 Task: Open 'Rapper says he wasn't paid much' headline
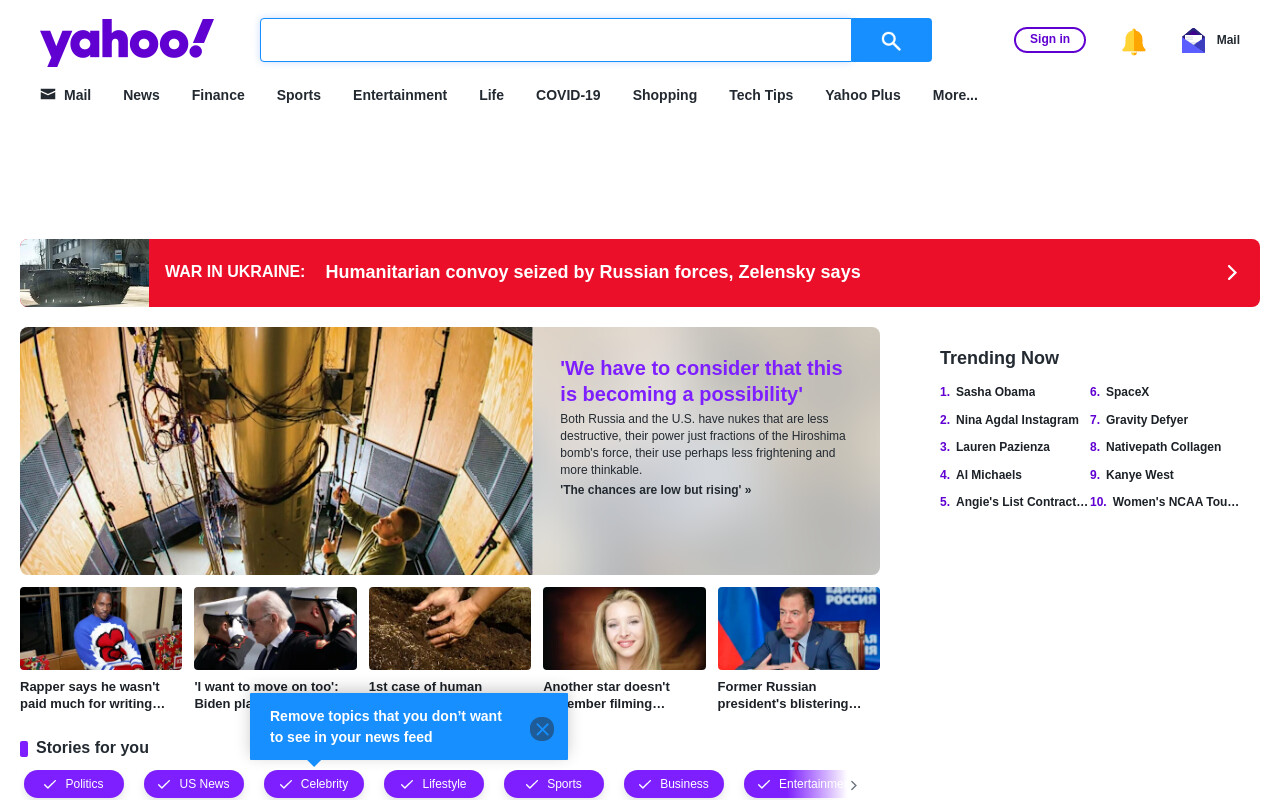tap(93, 695)
